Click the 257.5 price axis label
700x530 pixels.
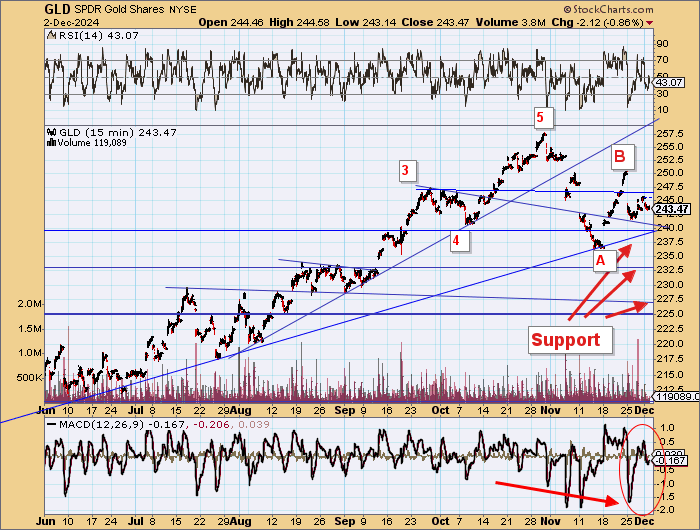point(671,134)
